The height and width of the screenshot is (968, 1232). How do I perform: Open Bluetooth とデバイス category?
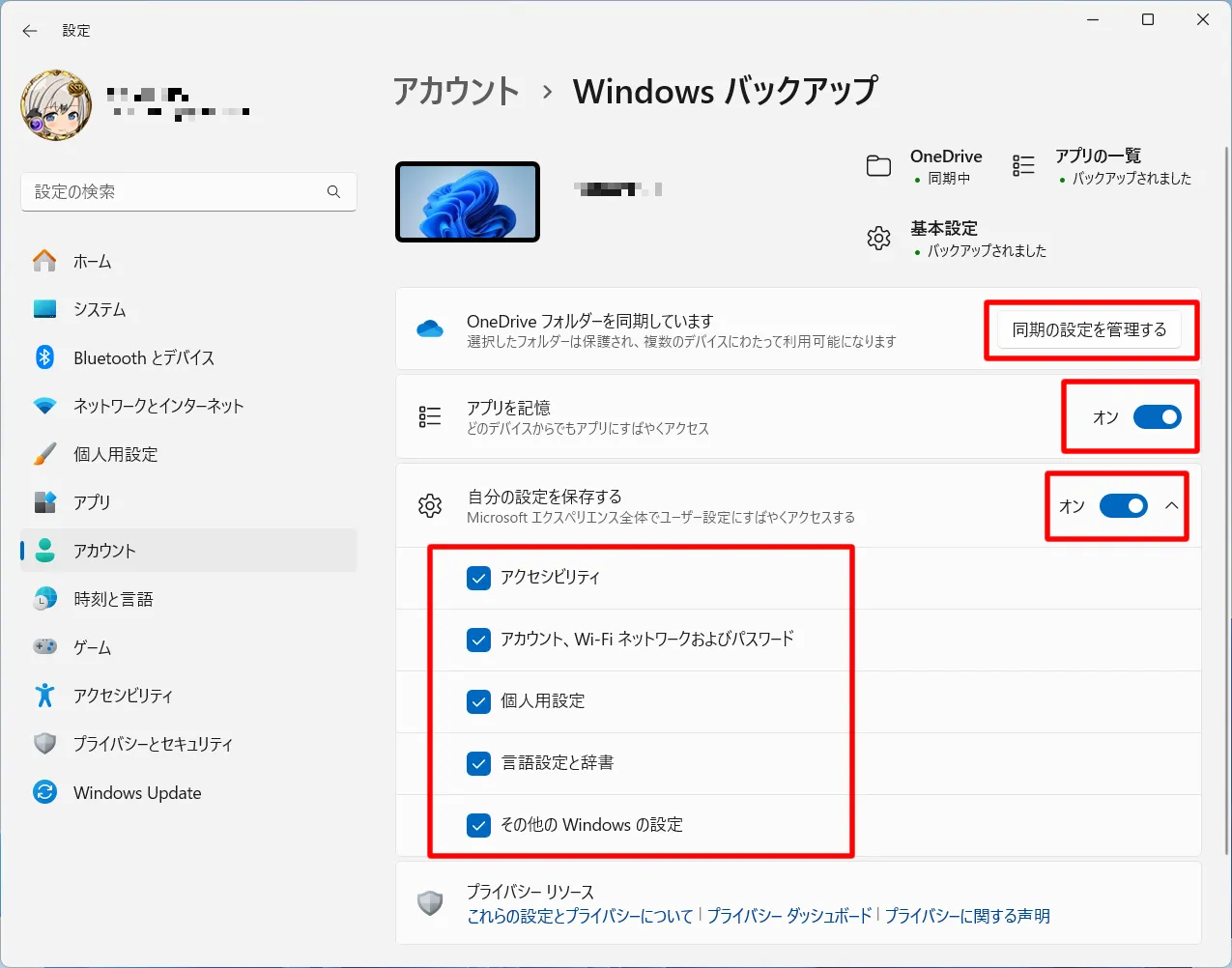click(x=188, y=357)
